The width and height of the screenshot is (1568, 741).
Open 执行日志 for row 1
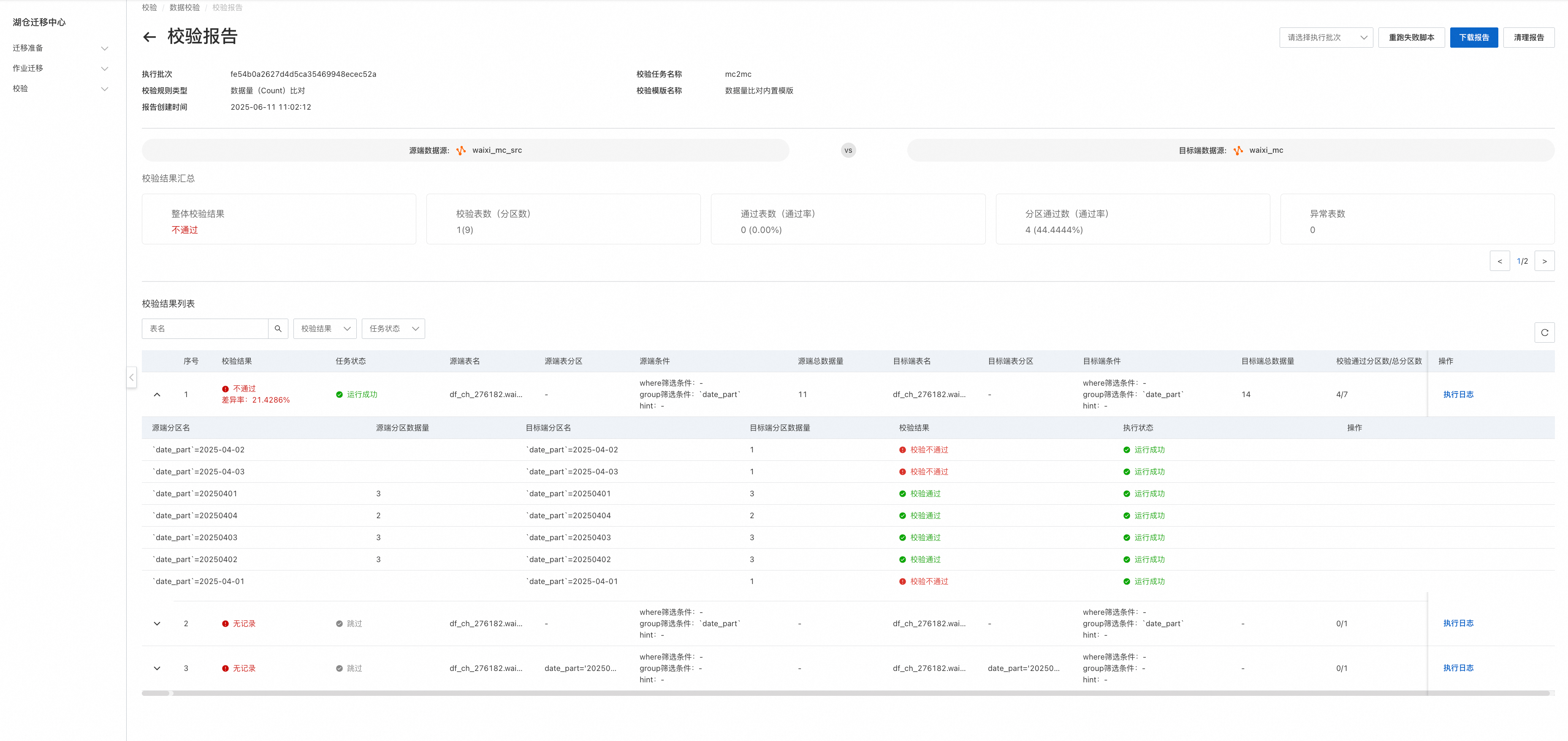tap(1458, 395)
